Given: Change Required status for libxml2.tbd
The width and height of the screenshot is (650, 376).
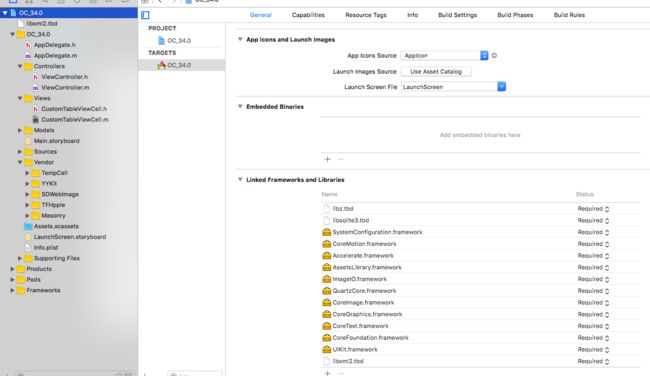Looking at the screenshot, I should [593, 361].
